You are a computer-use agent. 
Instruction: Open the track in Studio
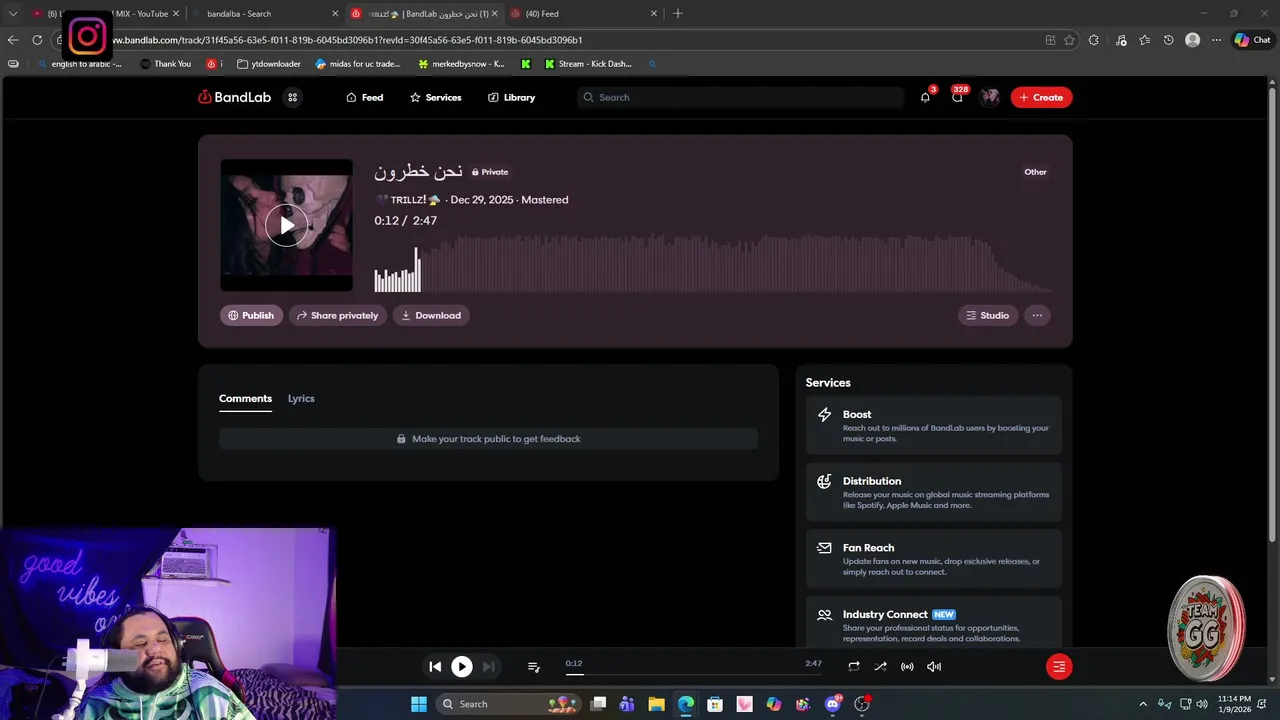coord(988,315)
